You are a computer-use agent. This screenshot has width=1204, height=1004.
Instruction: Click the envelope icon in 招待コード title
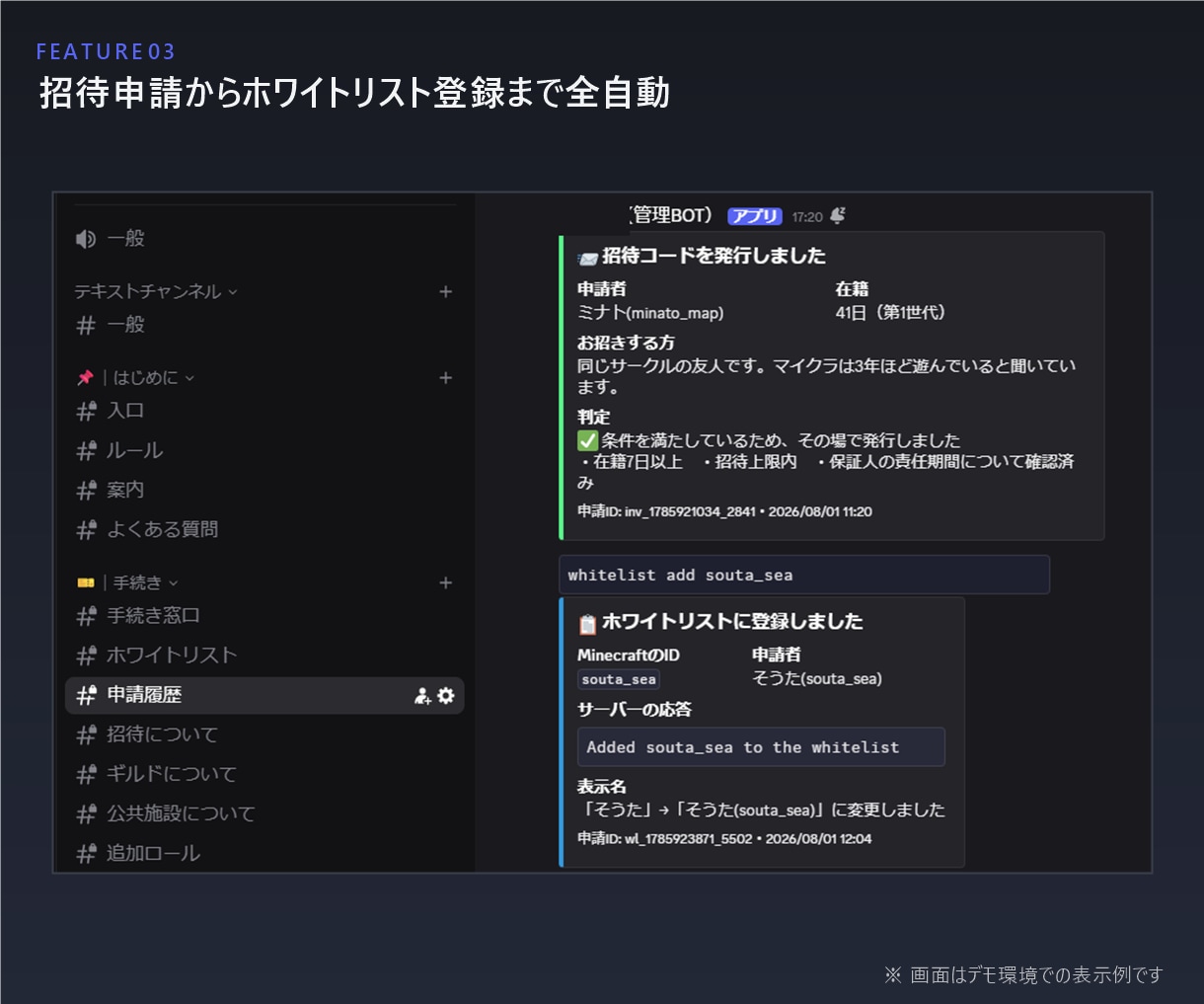587,258
